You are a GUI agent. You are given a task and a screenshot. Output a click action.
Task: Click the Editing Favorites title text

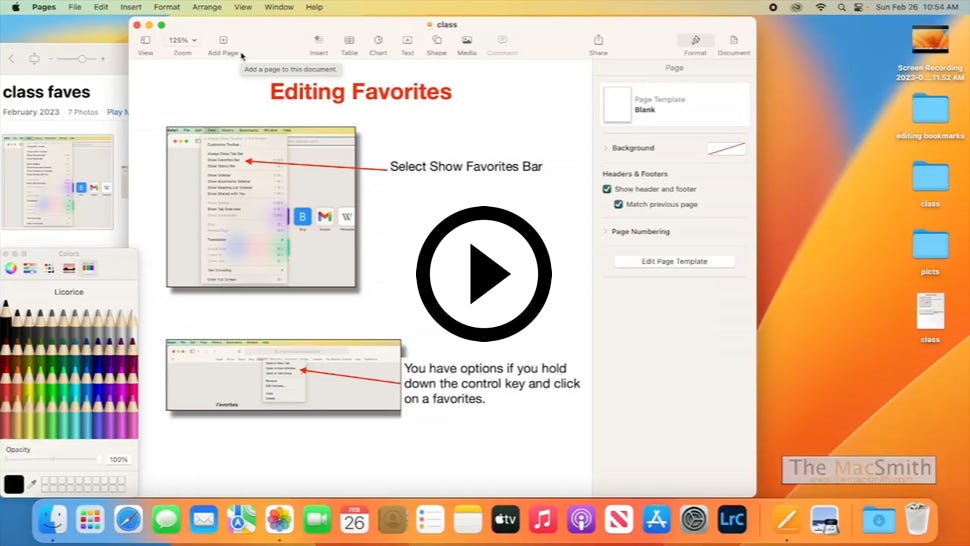(361, 92)
